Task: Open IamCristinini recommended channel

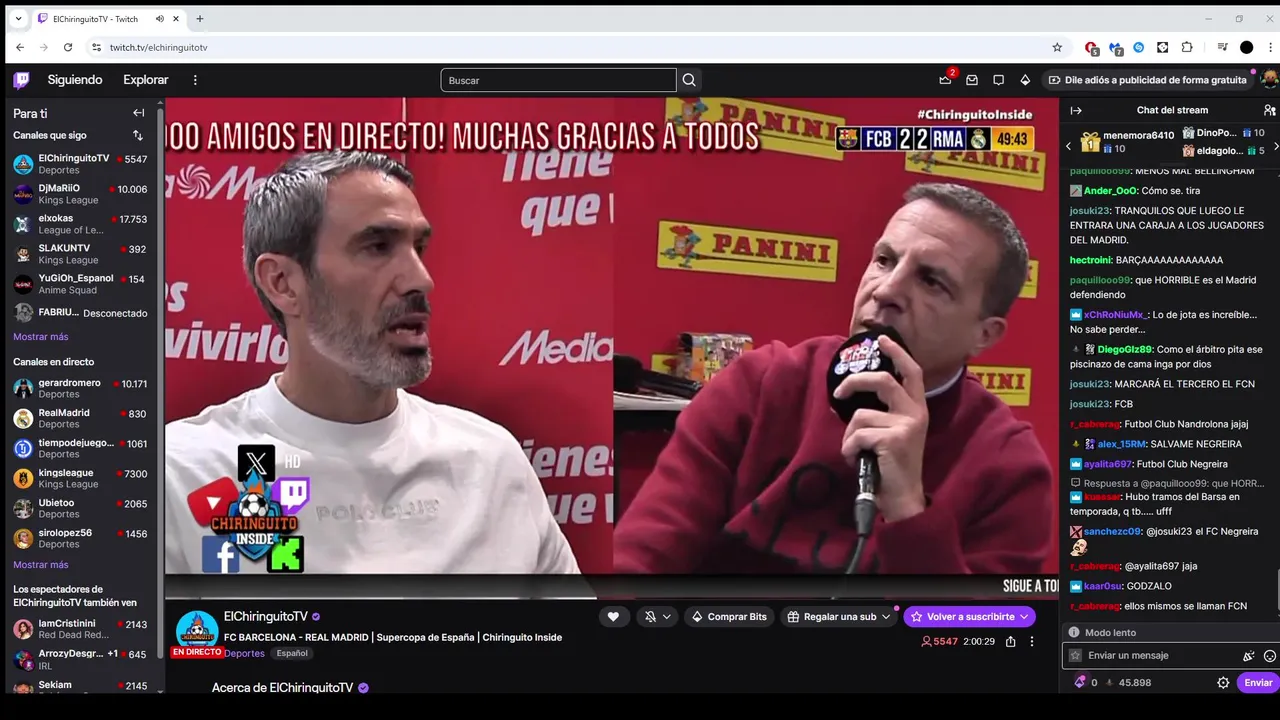Action: point(80,629)
